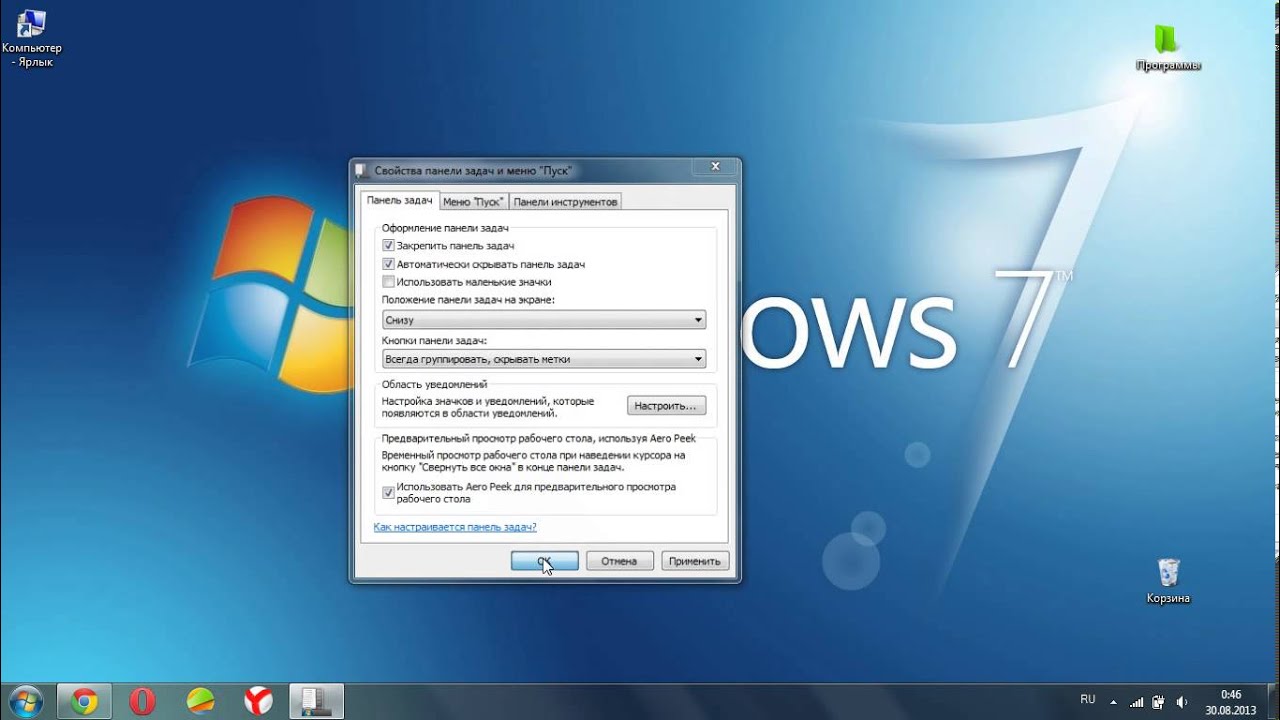Launch Google Chrome from the taskbar
Image resolution: width=1280 pixels, height=720 pixels.
pyautogui.click(x=84, y=702)
